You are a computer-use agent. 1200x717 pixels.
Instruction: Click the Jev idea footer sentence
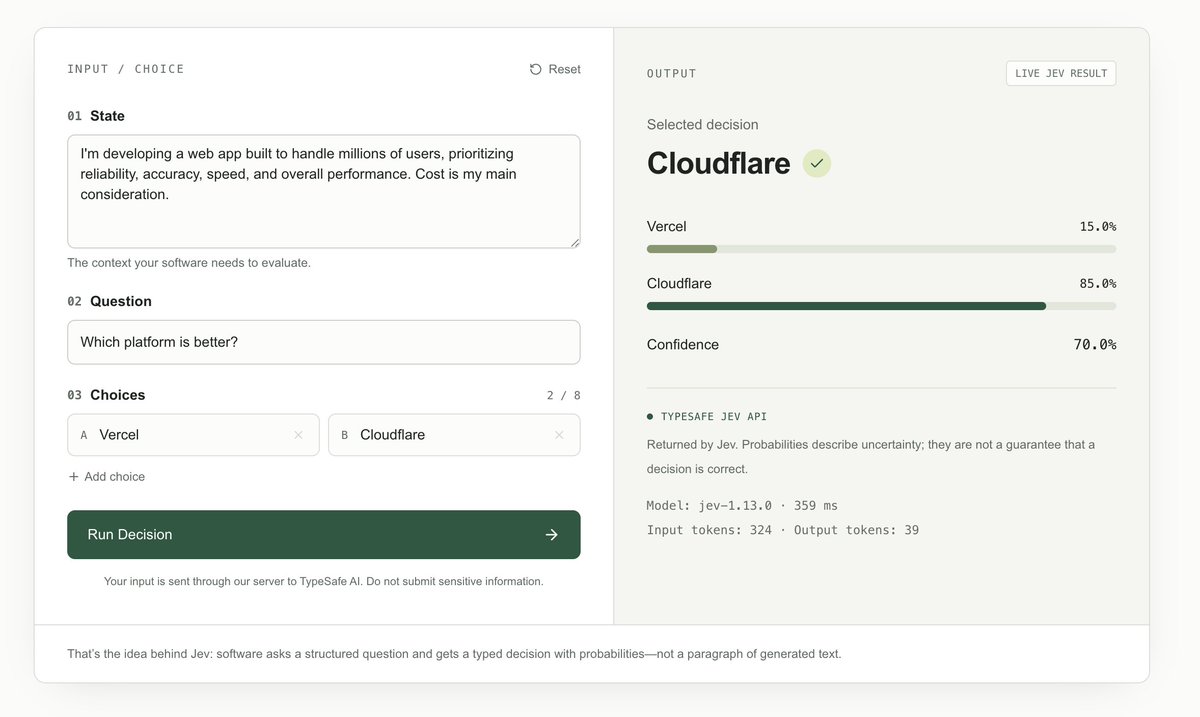[455, 654]
